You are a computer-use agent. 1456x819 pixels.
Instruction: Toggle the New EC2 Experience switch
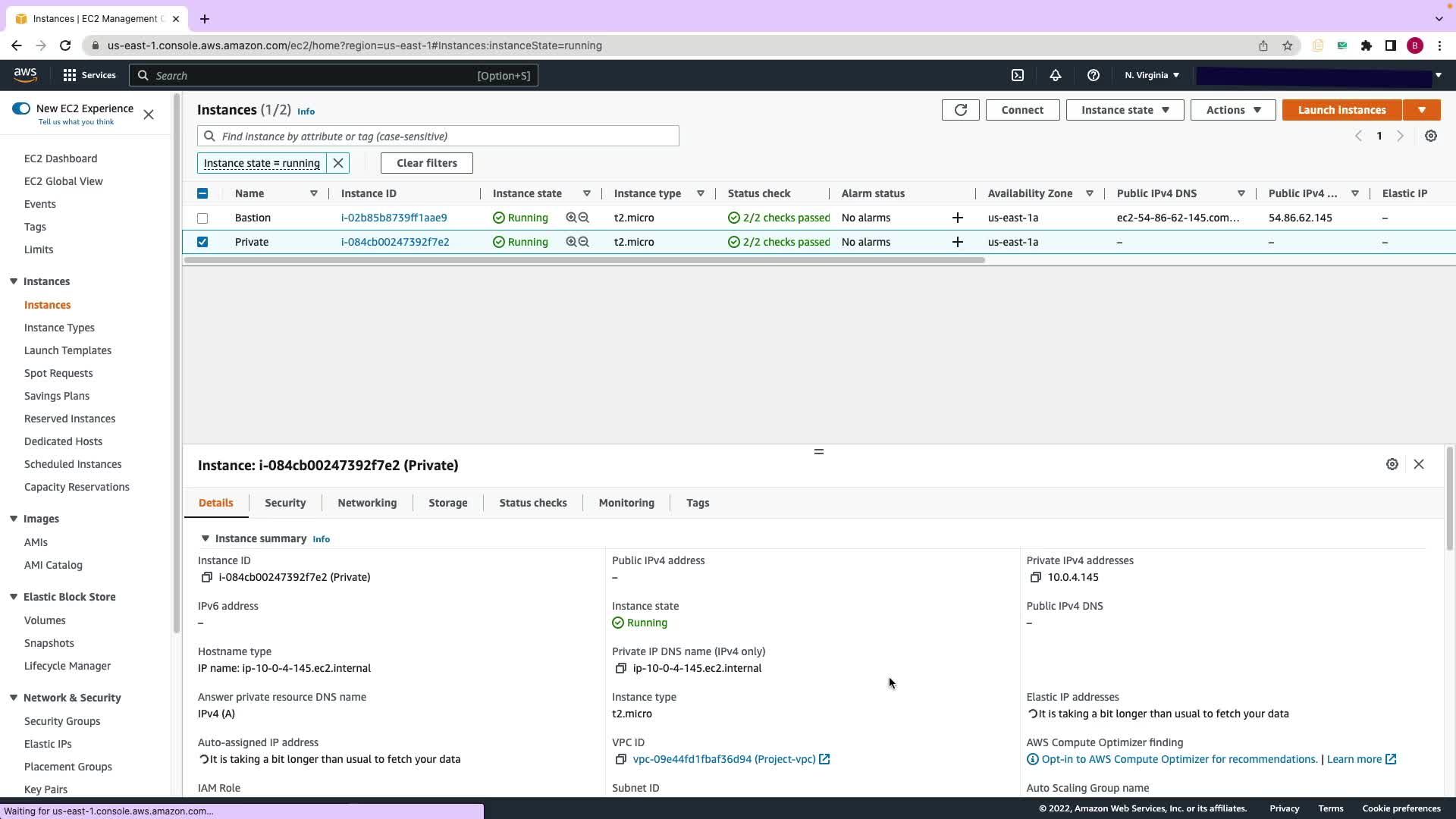point(21,108)
